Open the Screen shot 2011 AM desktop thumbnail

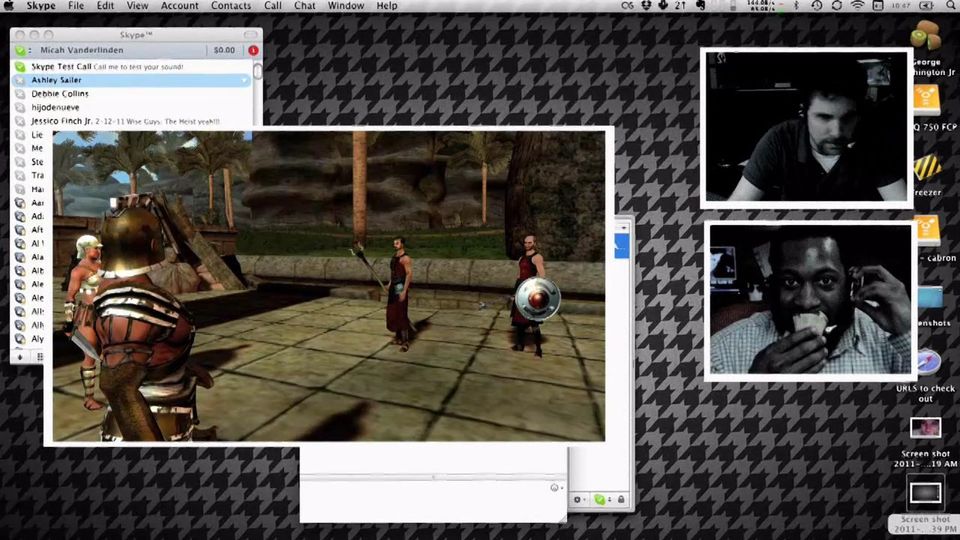point(926,427)
